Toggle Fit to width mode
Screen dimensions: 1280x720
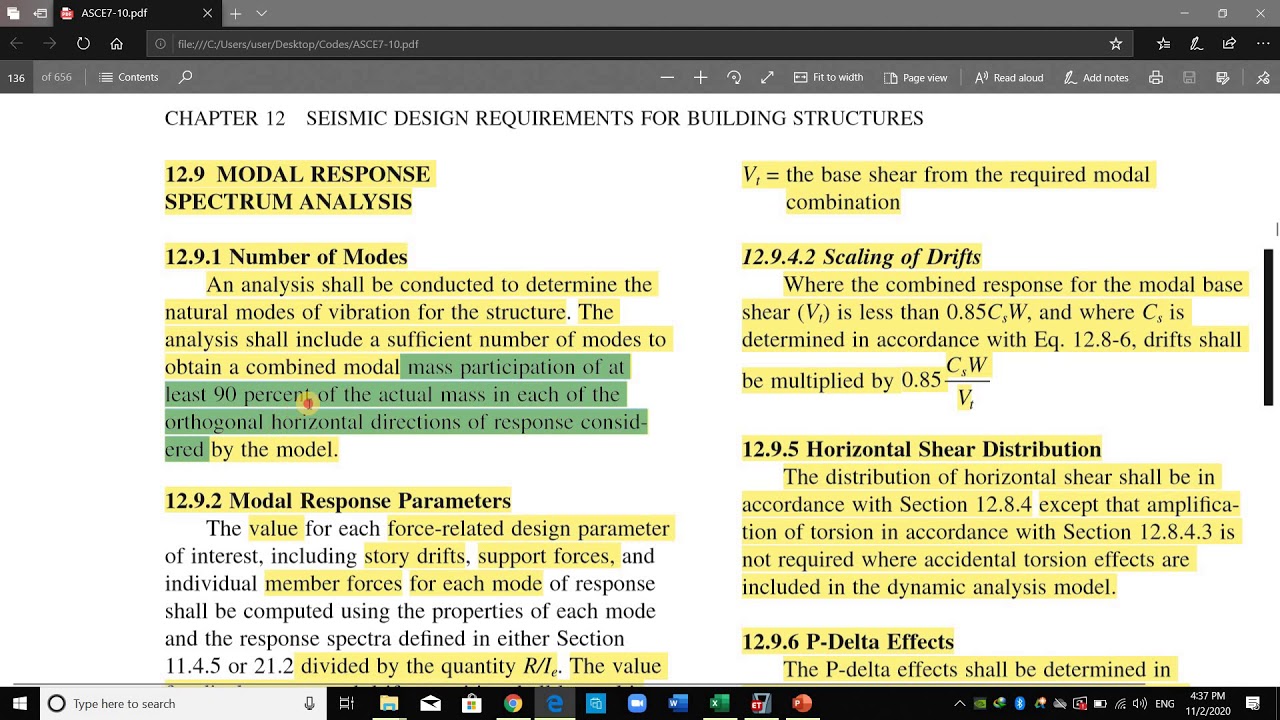pyautogui.click(x=828, y=77)
